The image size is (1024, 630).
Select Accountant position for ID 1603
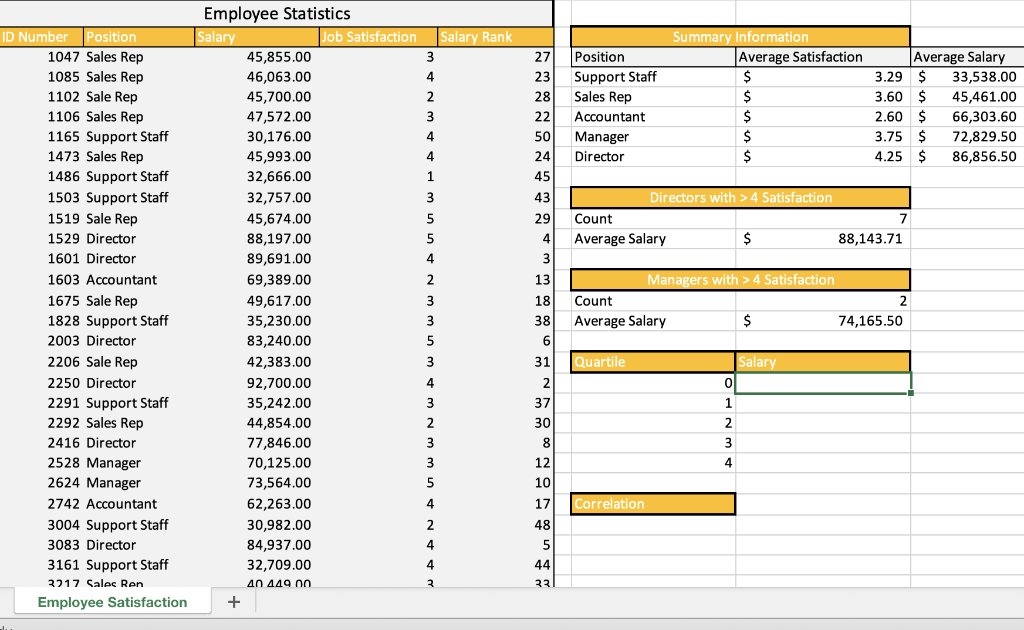click(x=139, y=280)
